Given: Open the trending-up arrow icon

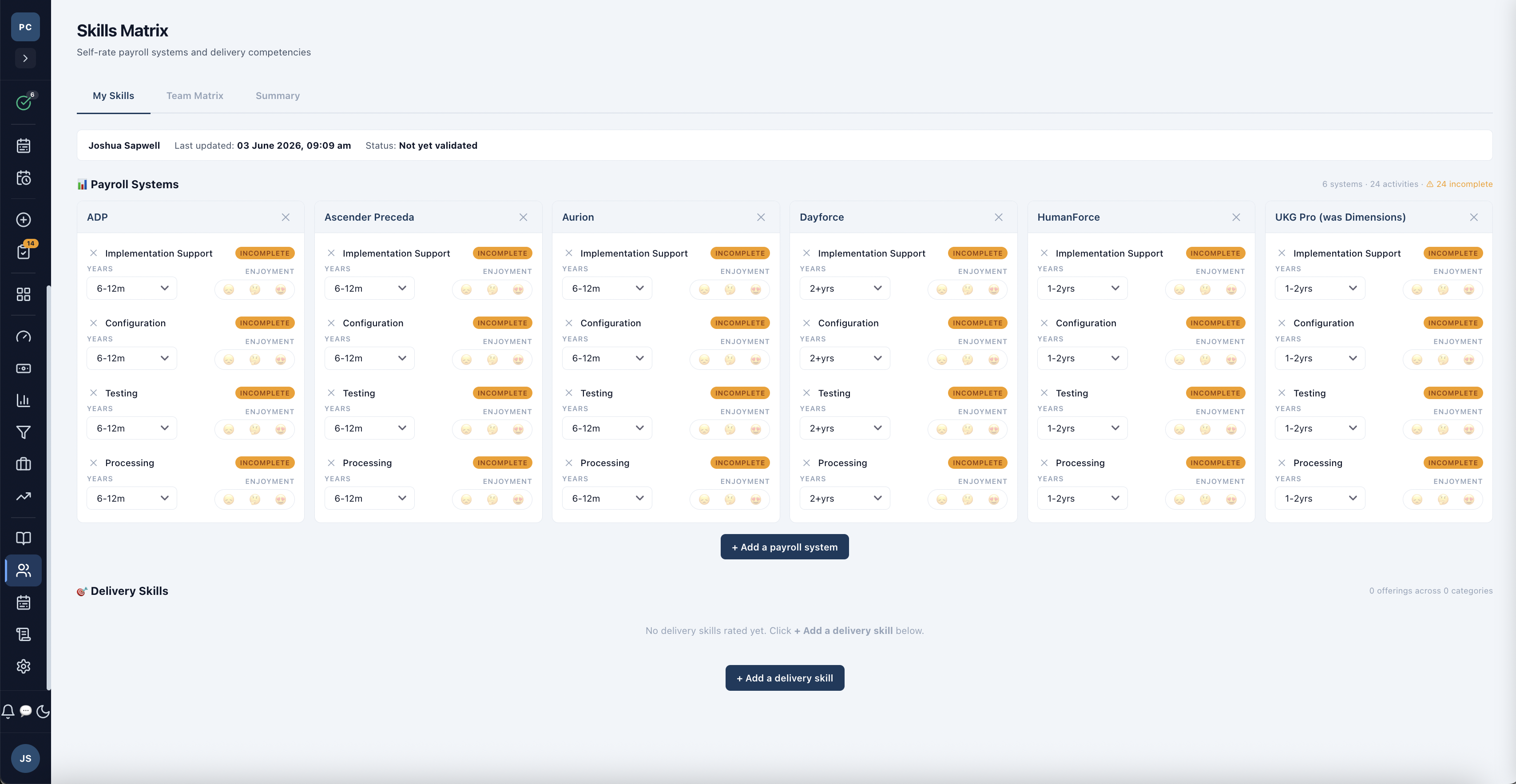Looking at the screenshot, I should (24, 496).
